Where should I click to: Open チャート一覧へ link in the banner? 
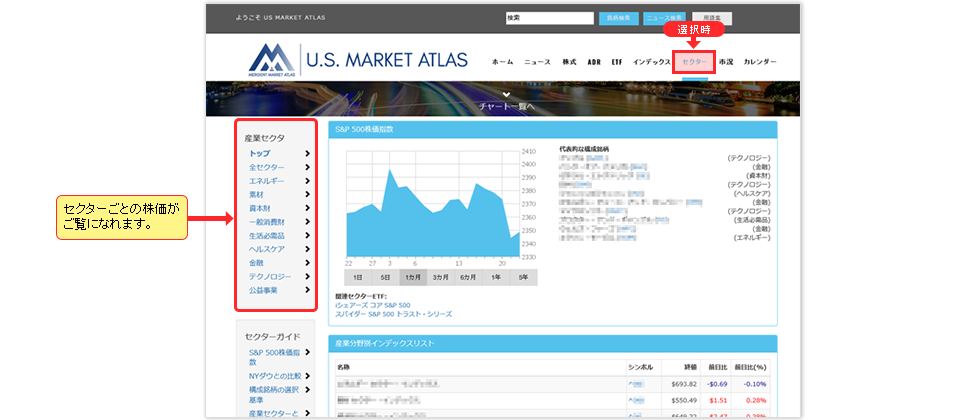coord(506,106)
